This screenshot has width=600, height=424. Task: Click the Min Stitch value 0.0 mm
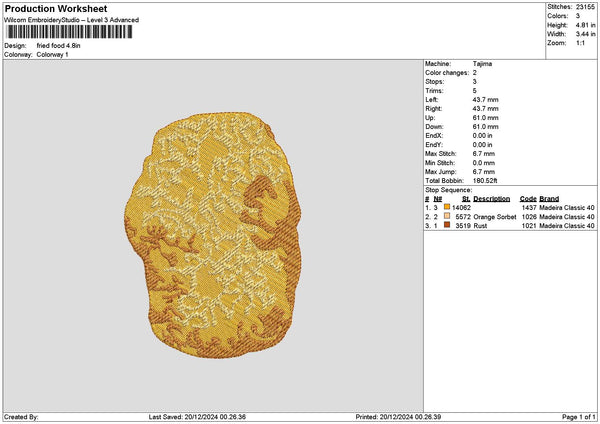[484, 163]
